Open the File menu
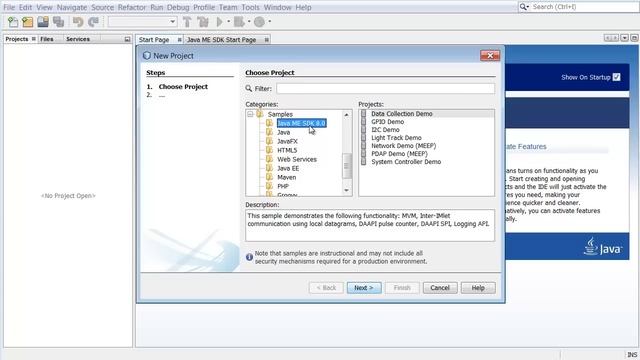Screen dimensions: 640x360 [x=9, y=7]
